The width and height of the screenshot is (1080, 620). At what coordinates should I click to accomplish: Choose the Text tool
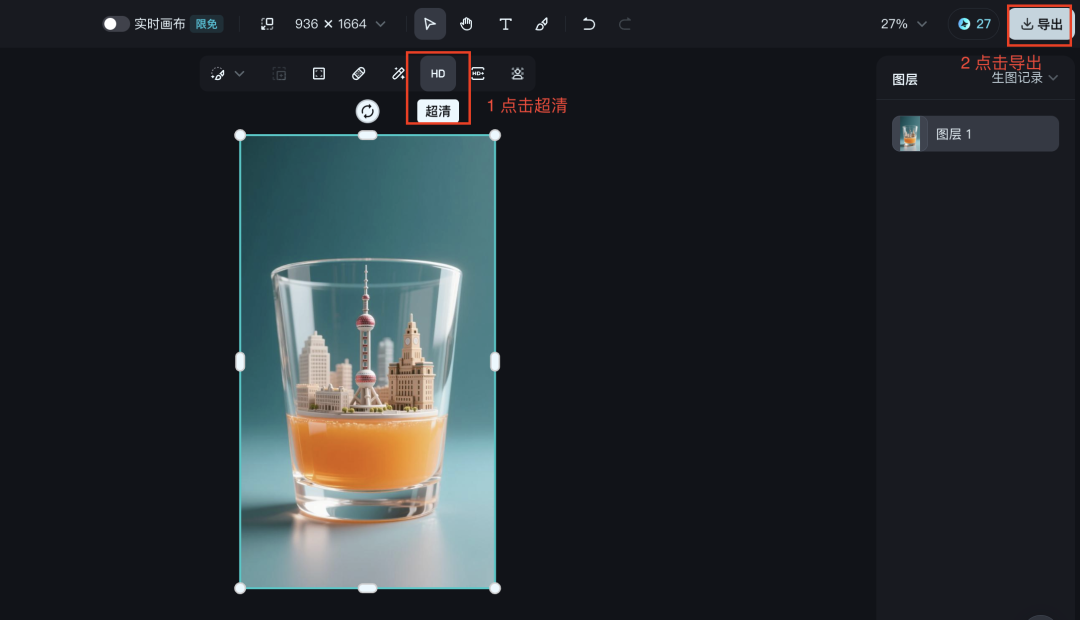[x=505, y=24]
